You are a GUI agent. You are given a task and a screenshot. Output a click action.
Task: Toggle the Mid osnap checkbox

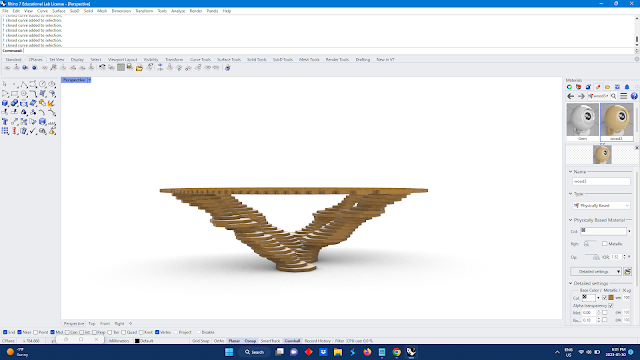(52, 332)
